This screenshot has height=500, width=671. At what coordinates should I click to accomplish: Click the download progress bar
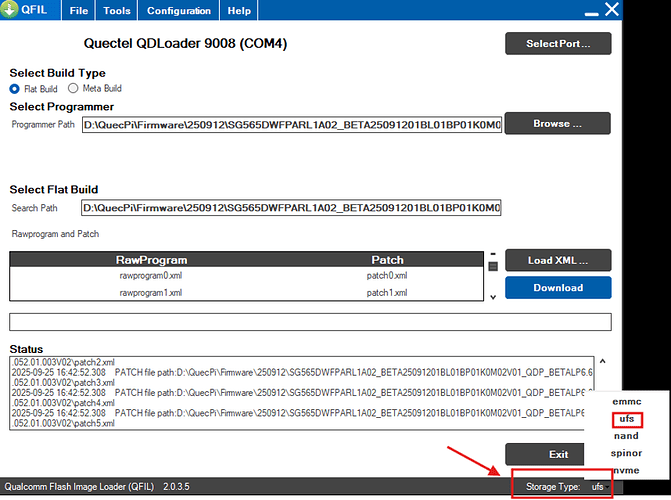[310, 322]
